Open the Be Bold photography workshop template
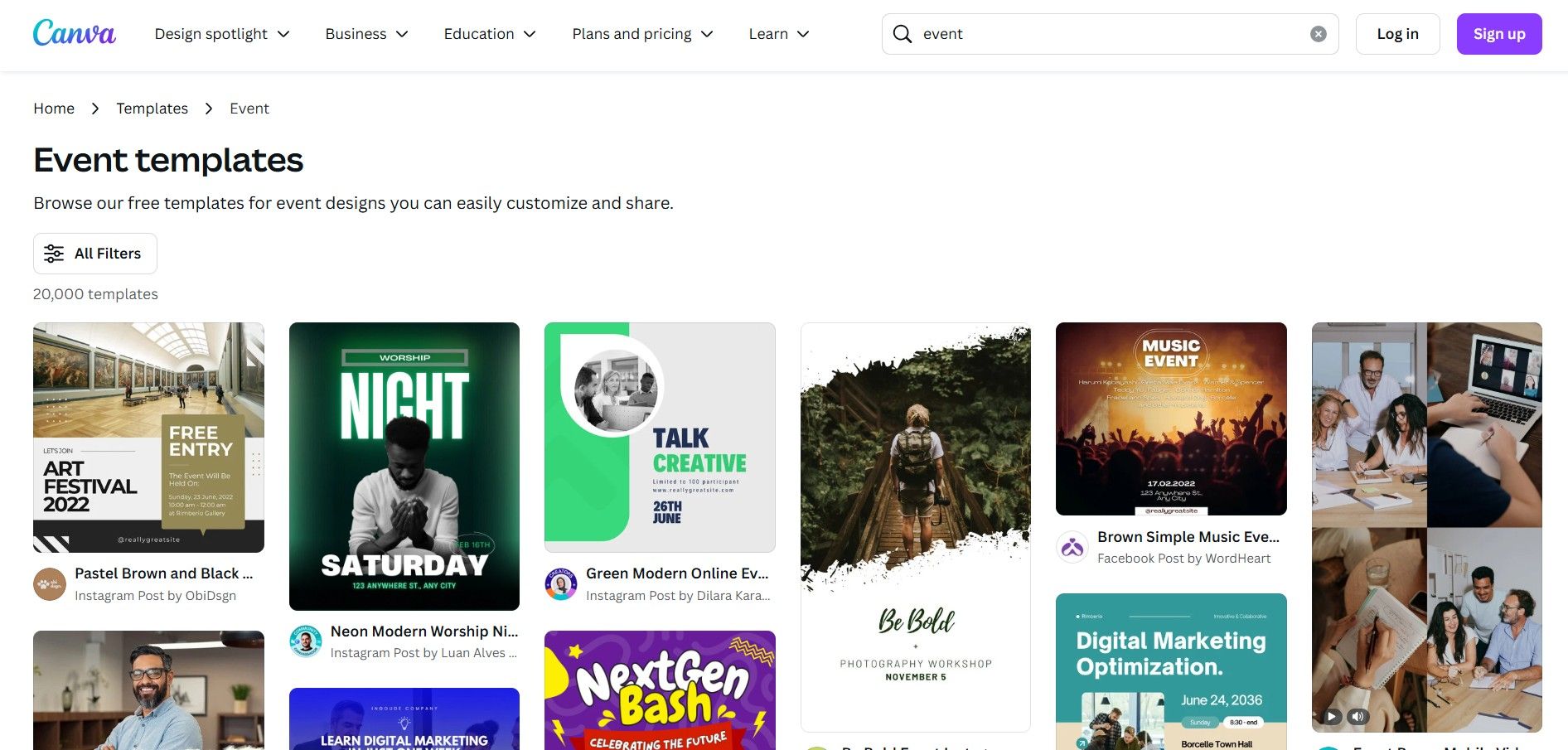The width and height of the screenshot is (1568, 750). pyautogui.click(x=916, y=527)
